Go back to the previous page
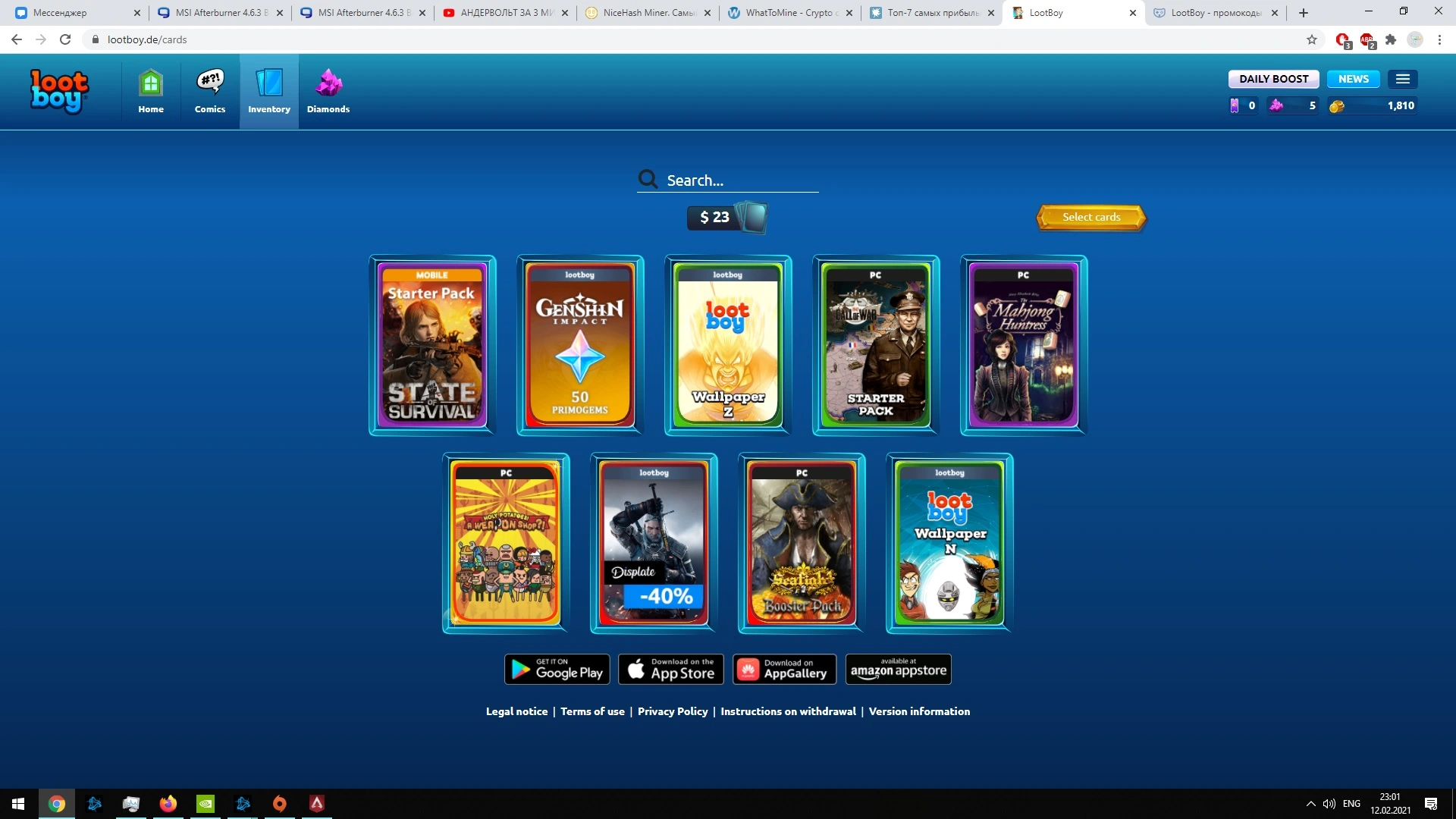 (17, 39)
